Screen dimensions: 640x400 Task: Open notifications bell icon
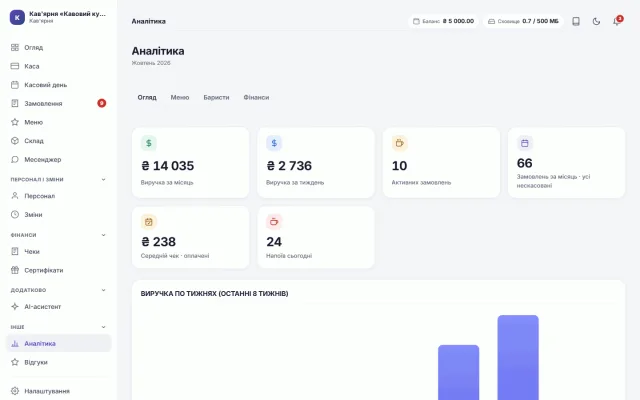[x=617, y=21]
